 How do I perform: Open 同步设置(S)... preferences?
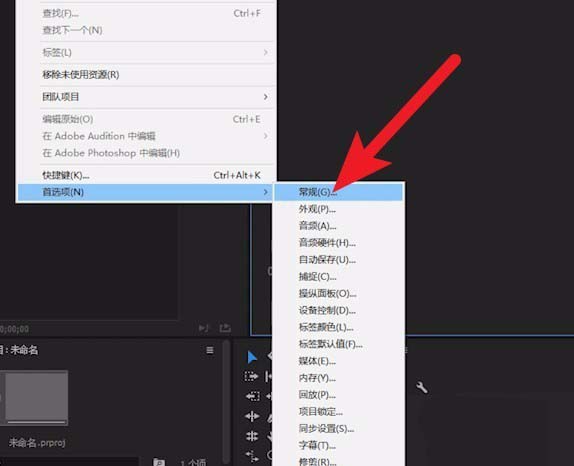tap(339, 429)
